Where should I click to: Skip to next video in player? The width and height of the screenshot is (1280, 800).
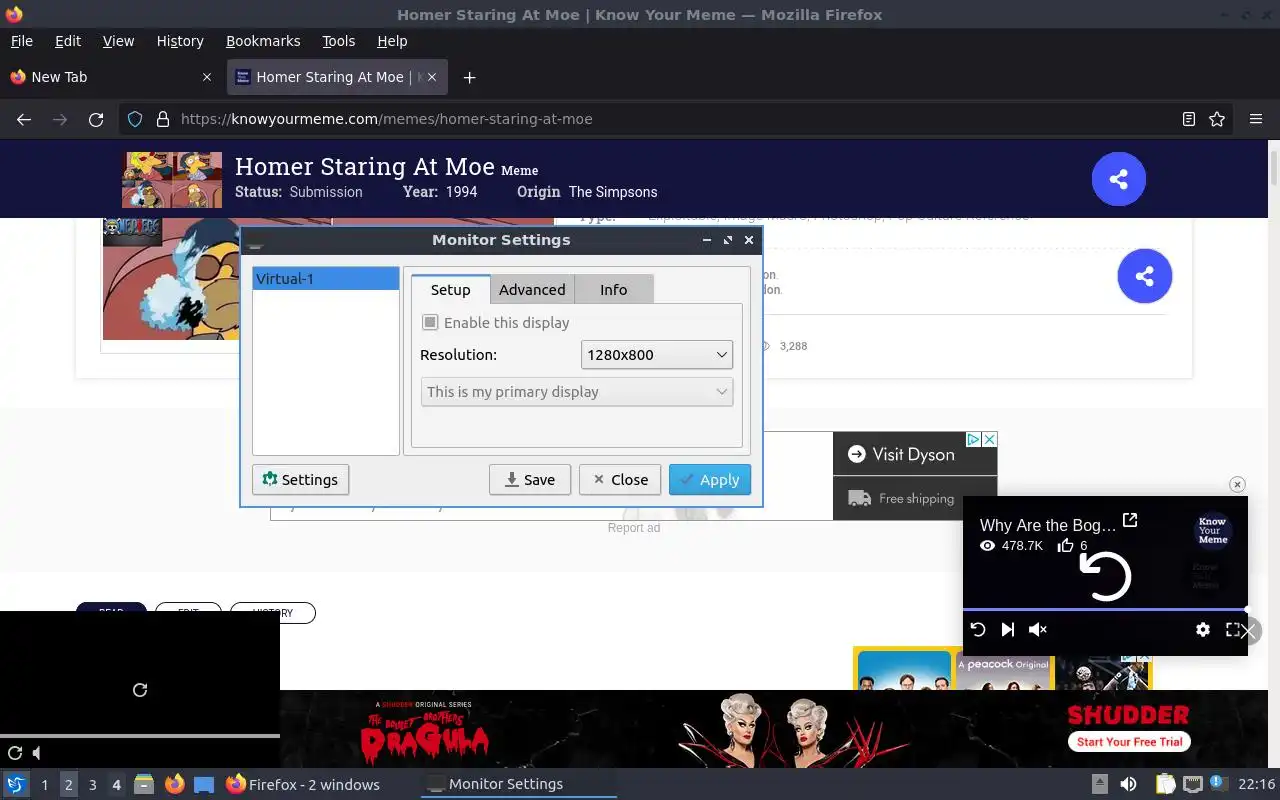1008,629
